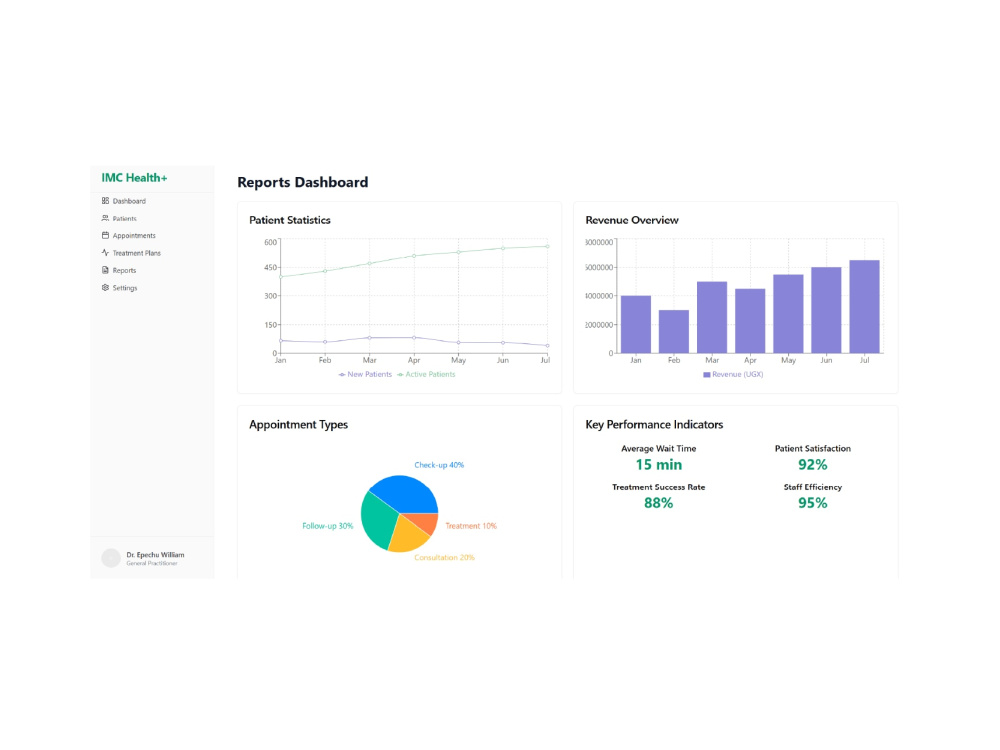This screenshot has height=750, width=1000.
Task: Toggle Revenue (UGX) legend entry
Action: point(733,374)
